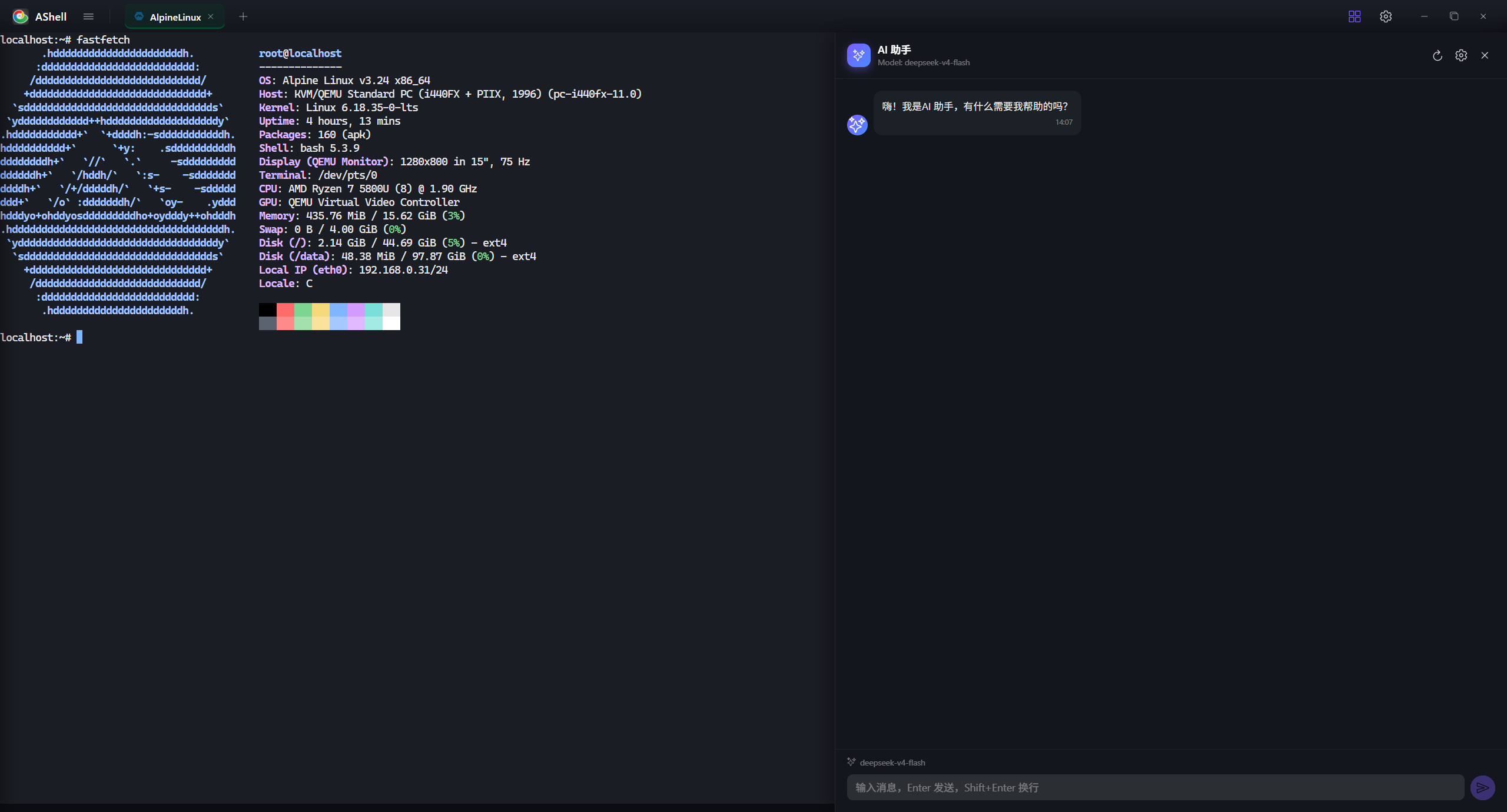
Task: Open the hamburger menu beside AShell
Action: click(88, 16)
